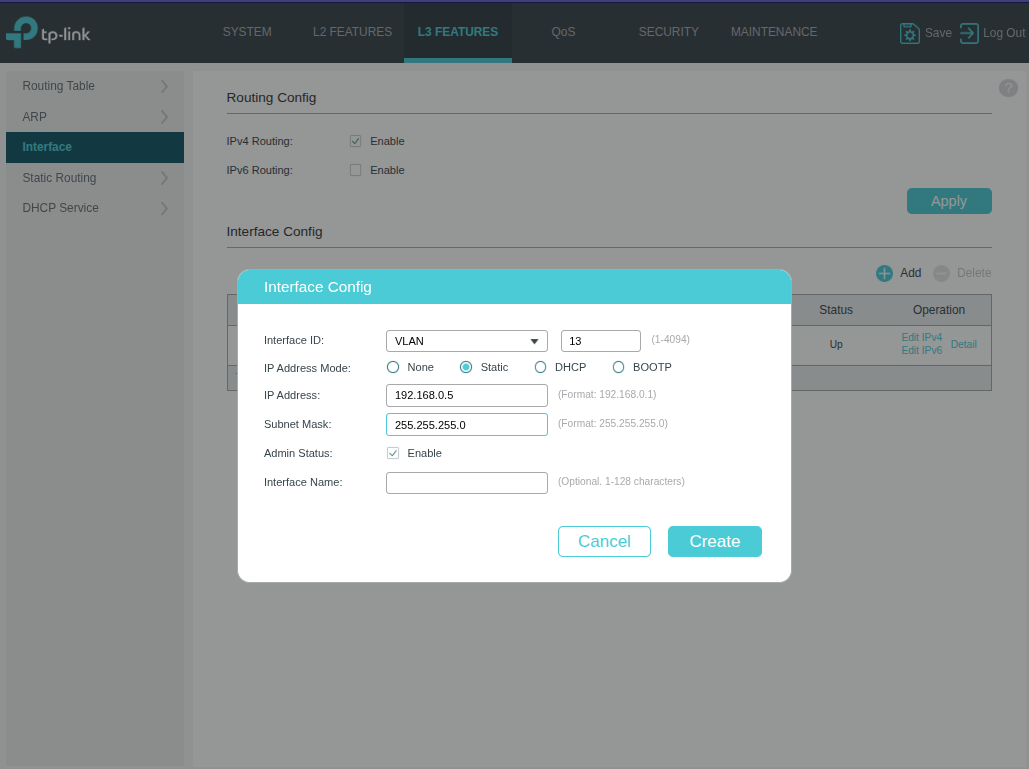Select Static IP address mode
This screenshot has height=769, width=1029.
[466, 367]
